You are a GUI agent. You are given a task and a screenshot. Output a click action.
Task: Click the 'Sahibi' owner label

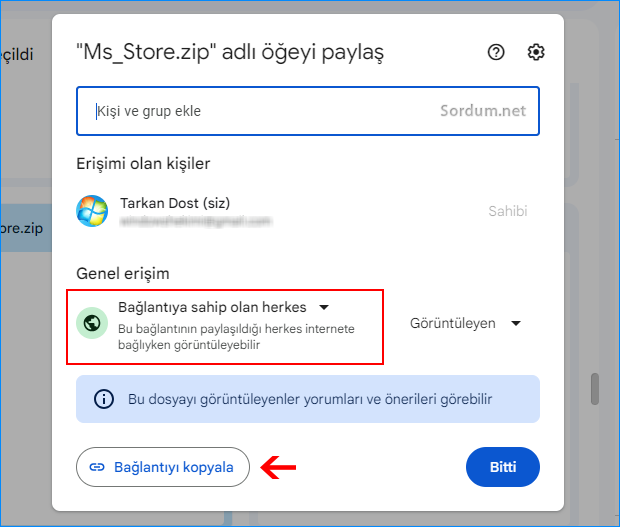(x=507, y=211)
